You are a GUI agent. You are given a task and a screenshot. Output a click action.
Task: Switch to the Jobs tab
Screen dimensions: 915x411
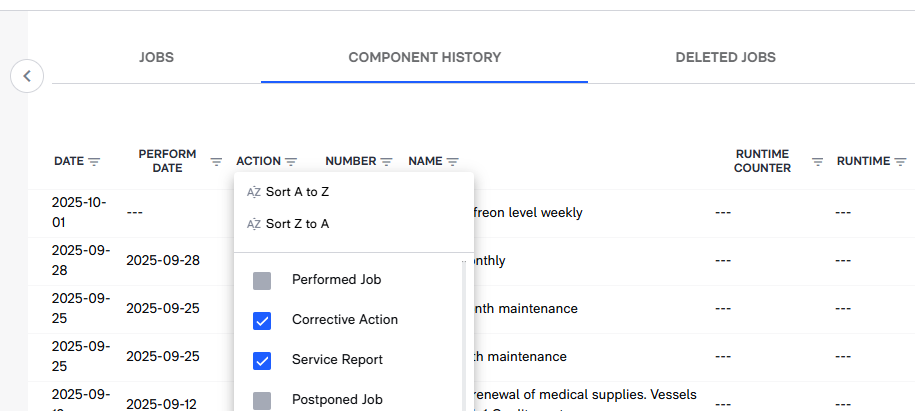tap(156, 58)
